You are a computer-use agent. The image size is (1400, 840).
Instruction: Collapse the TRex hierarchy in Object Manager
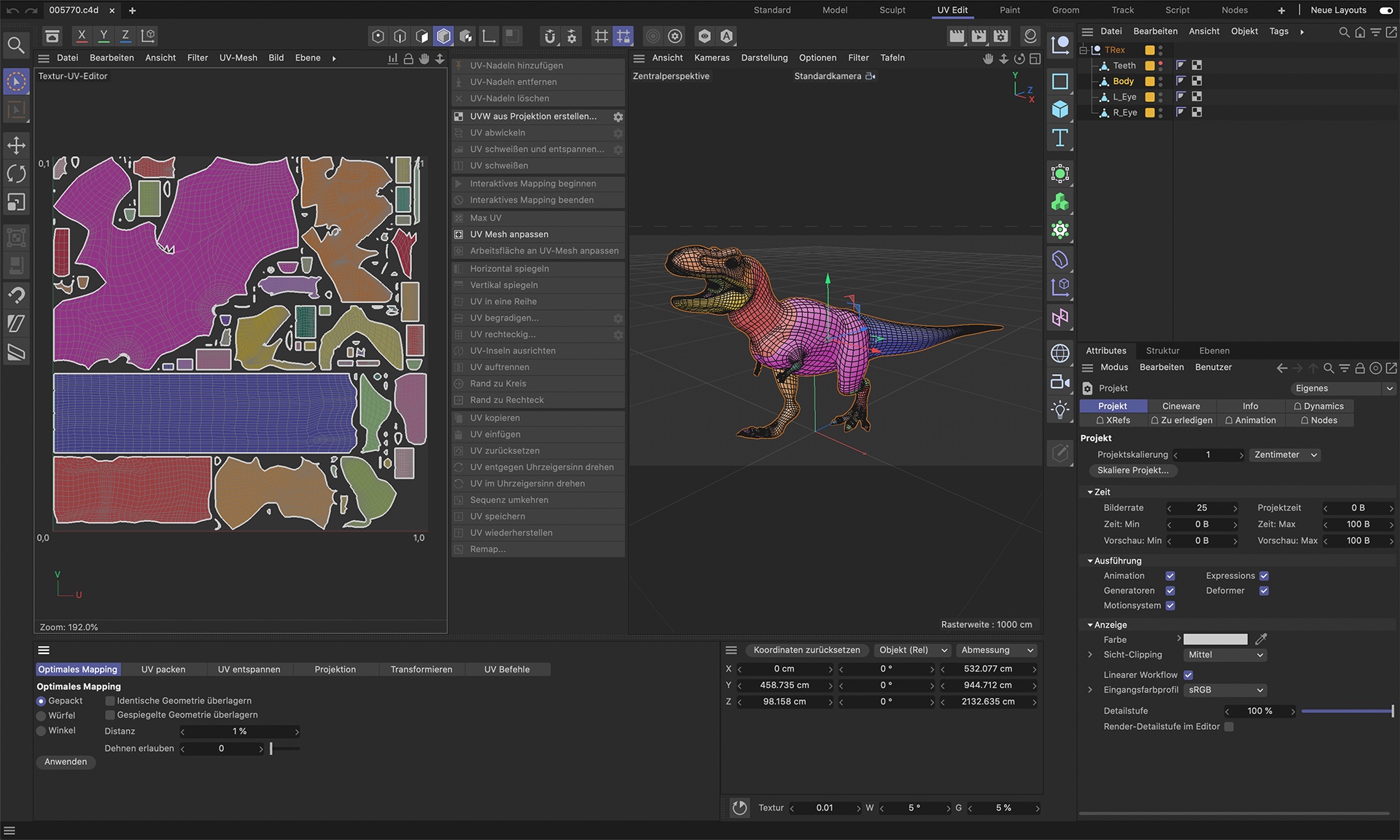pyautogui.click(x=1084, y=50)
